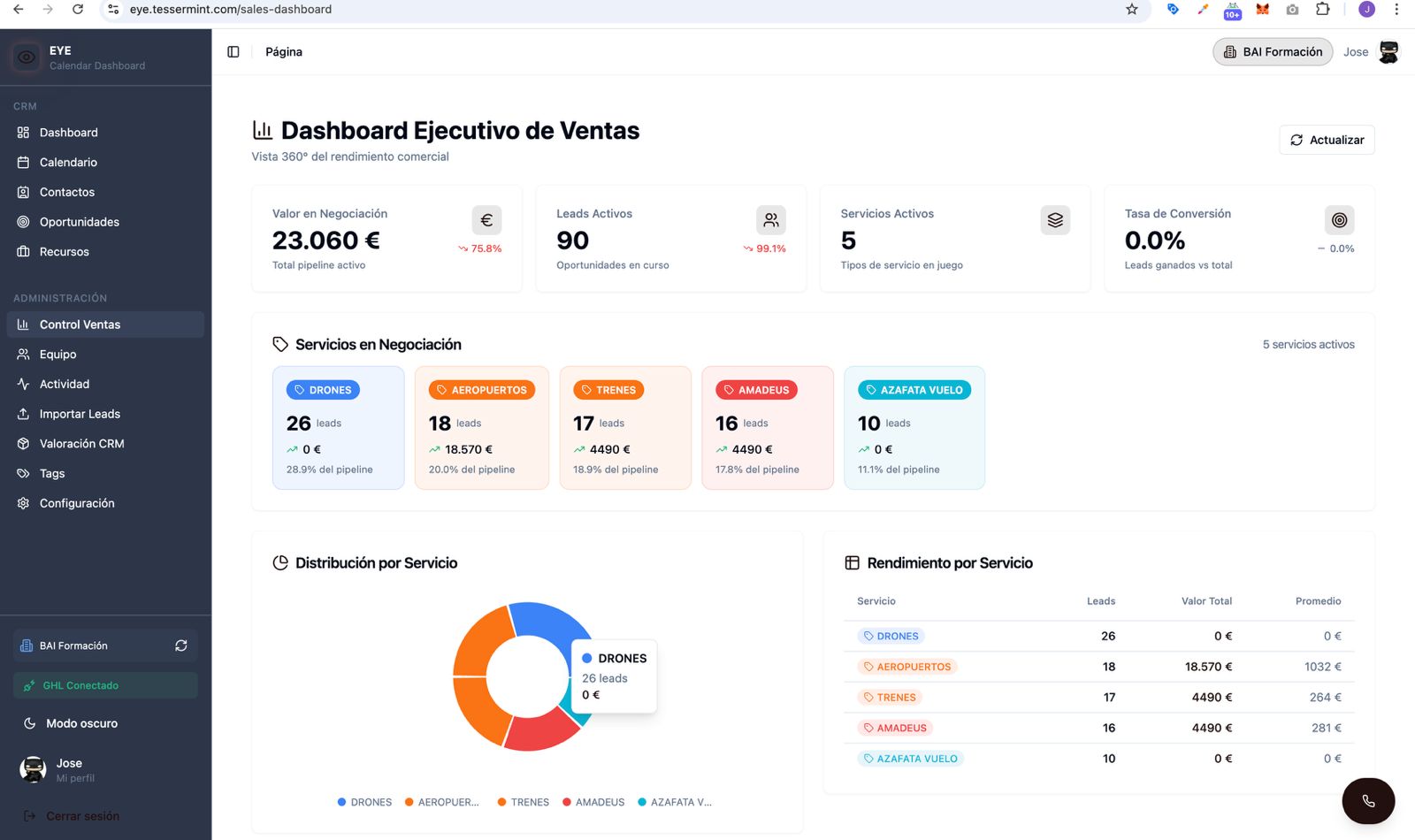Open the Equipo page

point(106,355)
